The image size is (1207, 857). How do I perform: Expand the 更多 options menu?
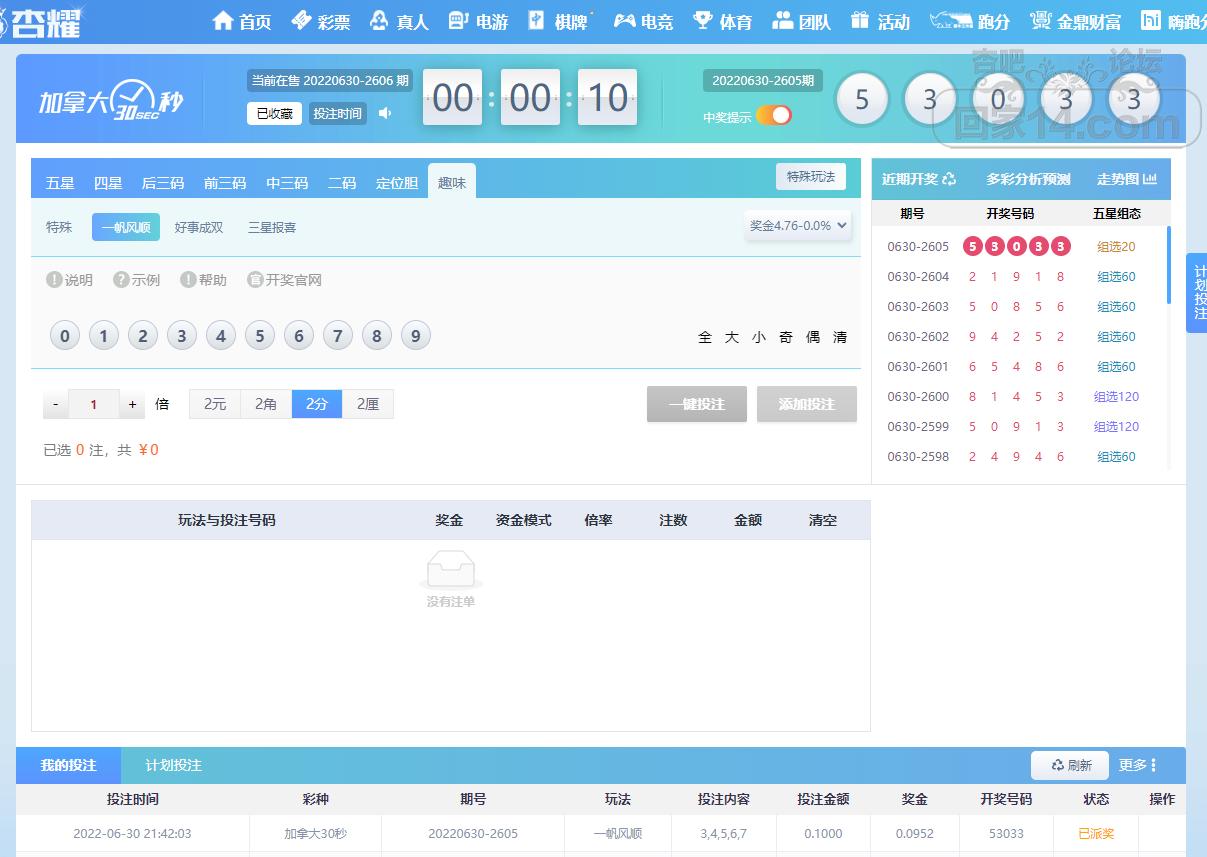tap(1137, 765)
